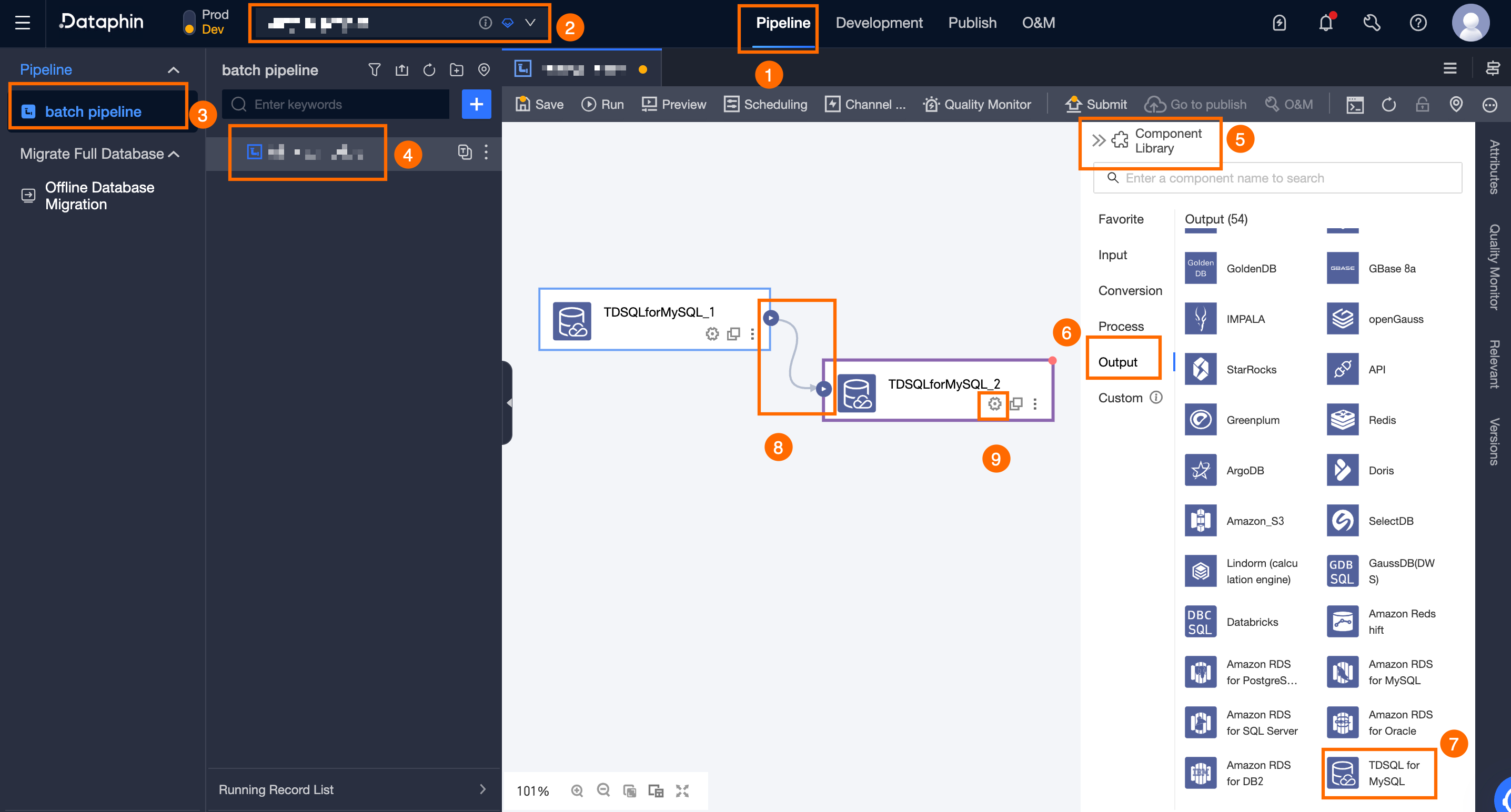Click the Submit button
Image resolution: width=1511 pixels, height=812 pixels.
pos(1096,104)
